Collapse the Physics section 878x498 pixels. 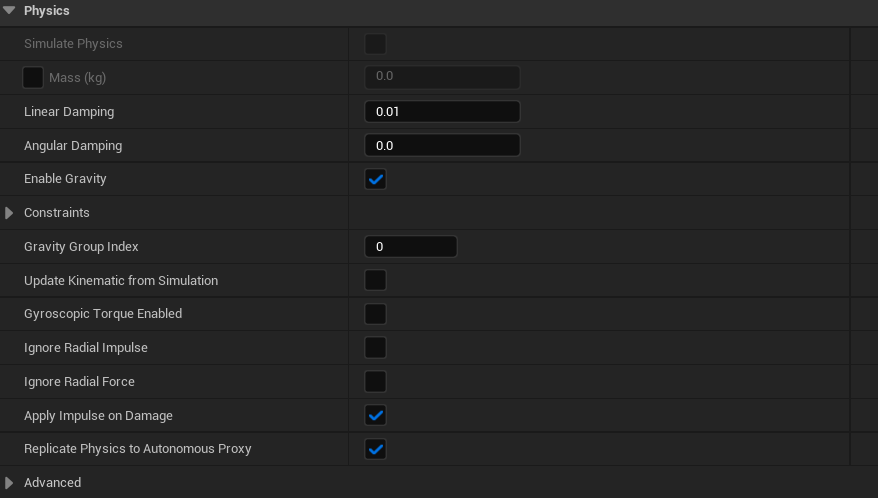pos(9,11)
